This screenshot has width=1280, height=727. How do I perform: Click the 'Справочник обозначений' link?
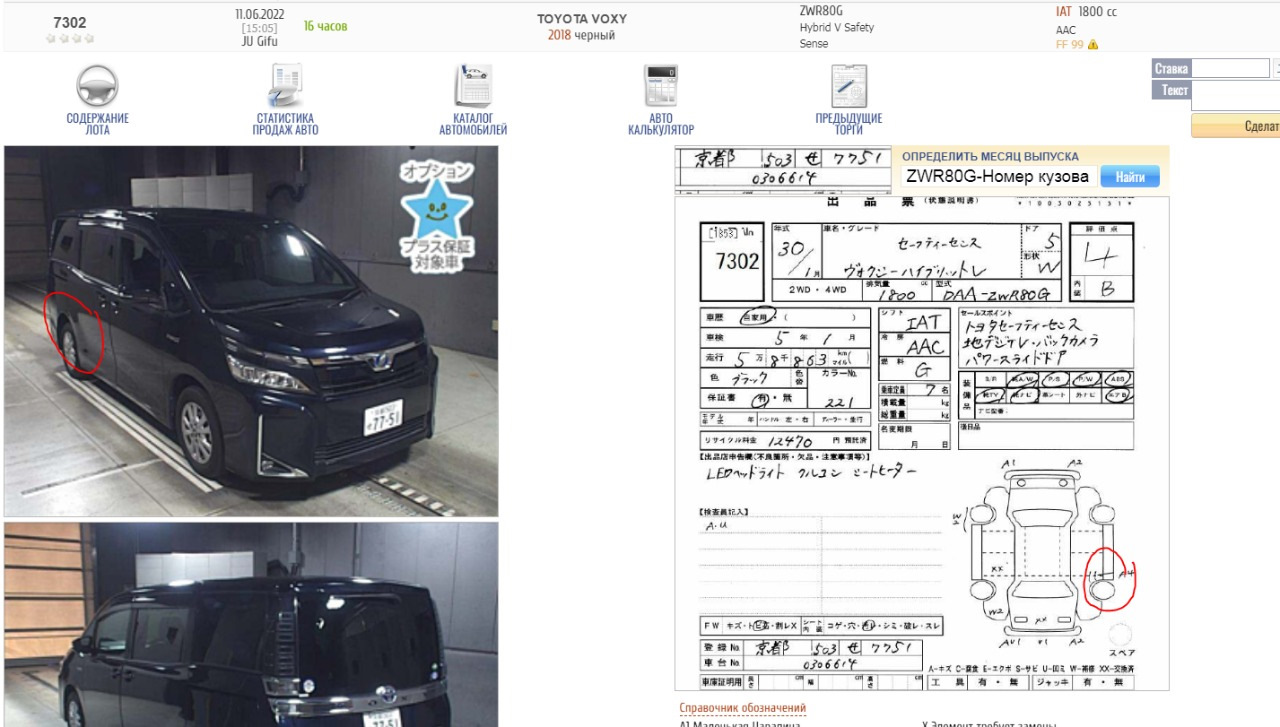click(x=742, y=709)
